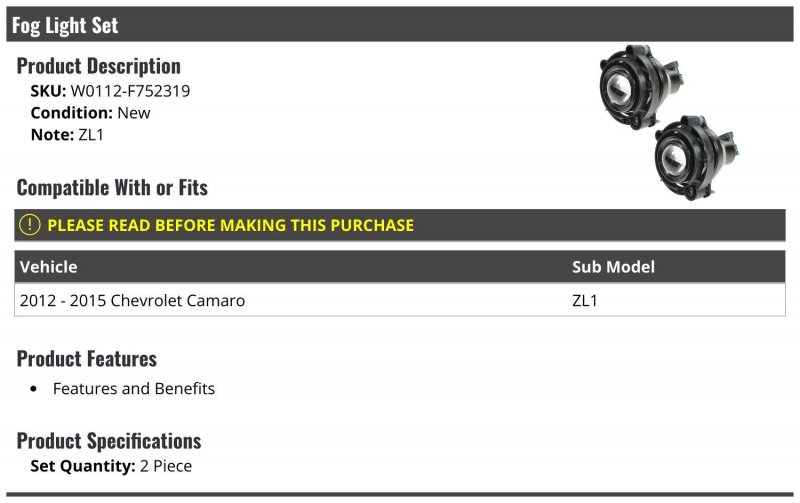Click the ZL1 sub model cell

(585, 300)
